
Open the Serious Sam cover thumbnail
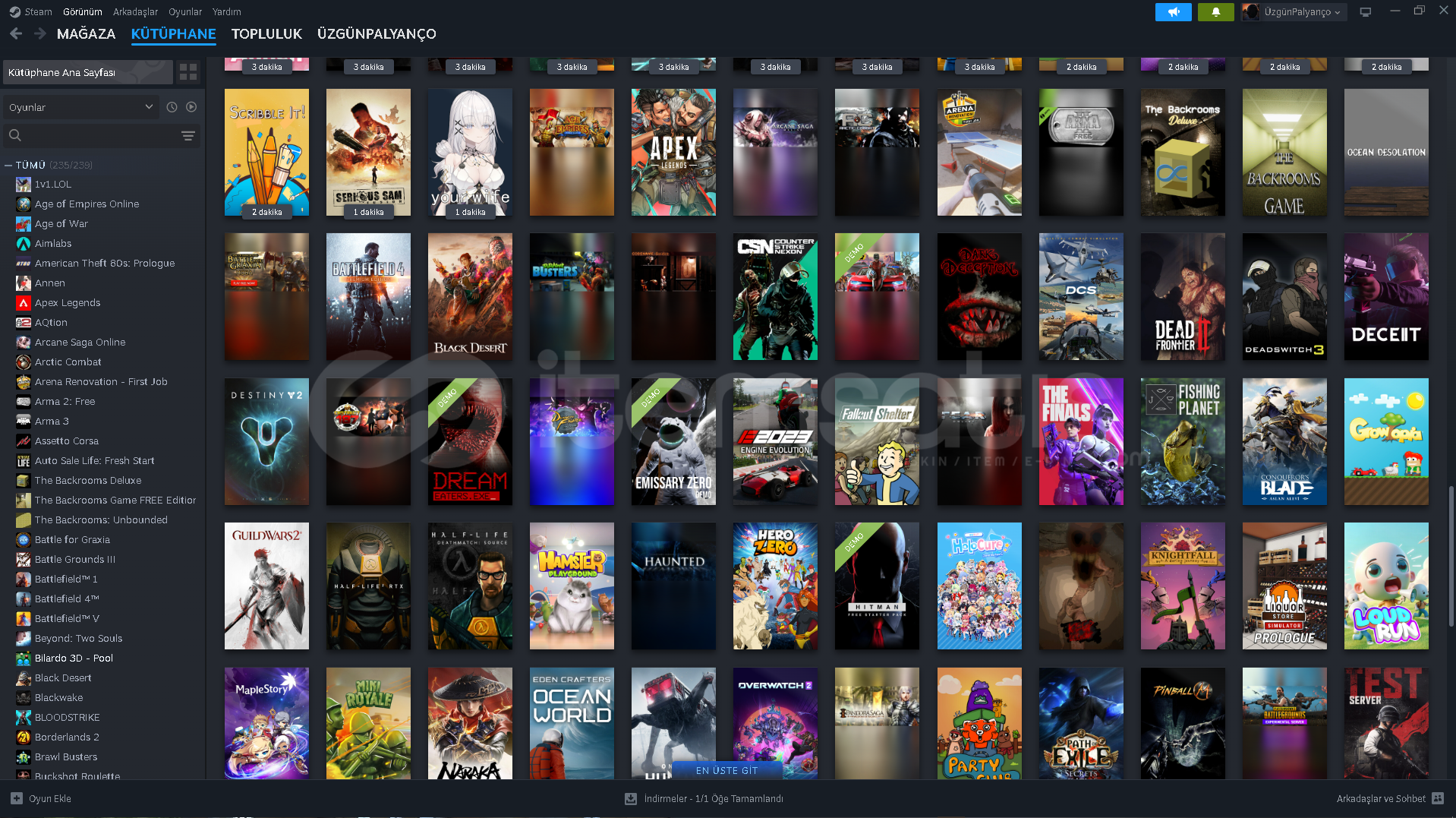tap(368, 152)
